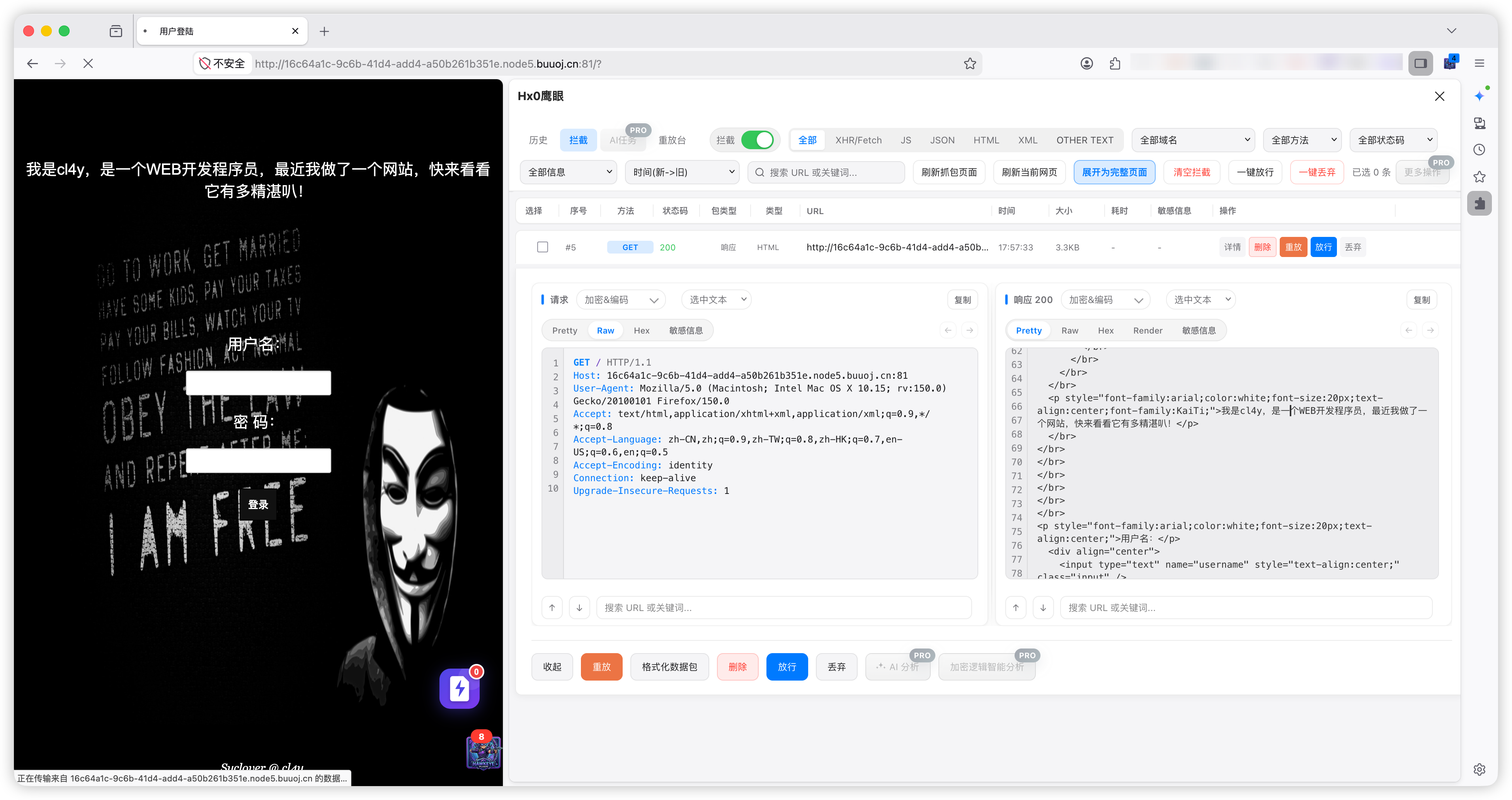The height and width of the screenshot is (800, 1512).
Task: Switch to the 历史 tab
Action: click(x=538, y=140)
